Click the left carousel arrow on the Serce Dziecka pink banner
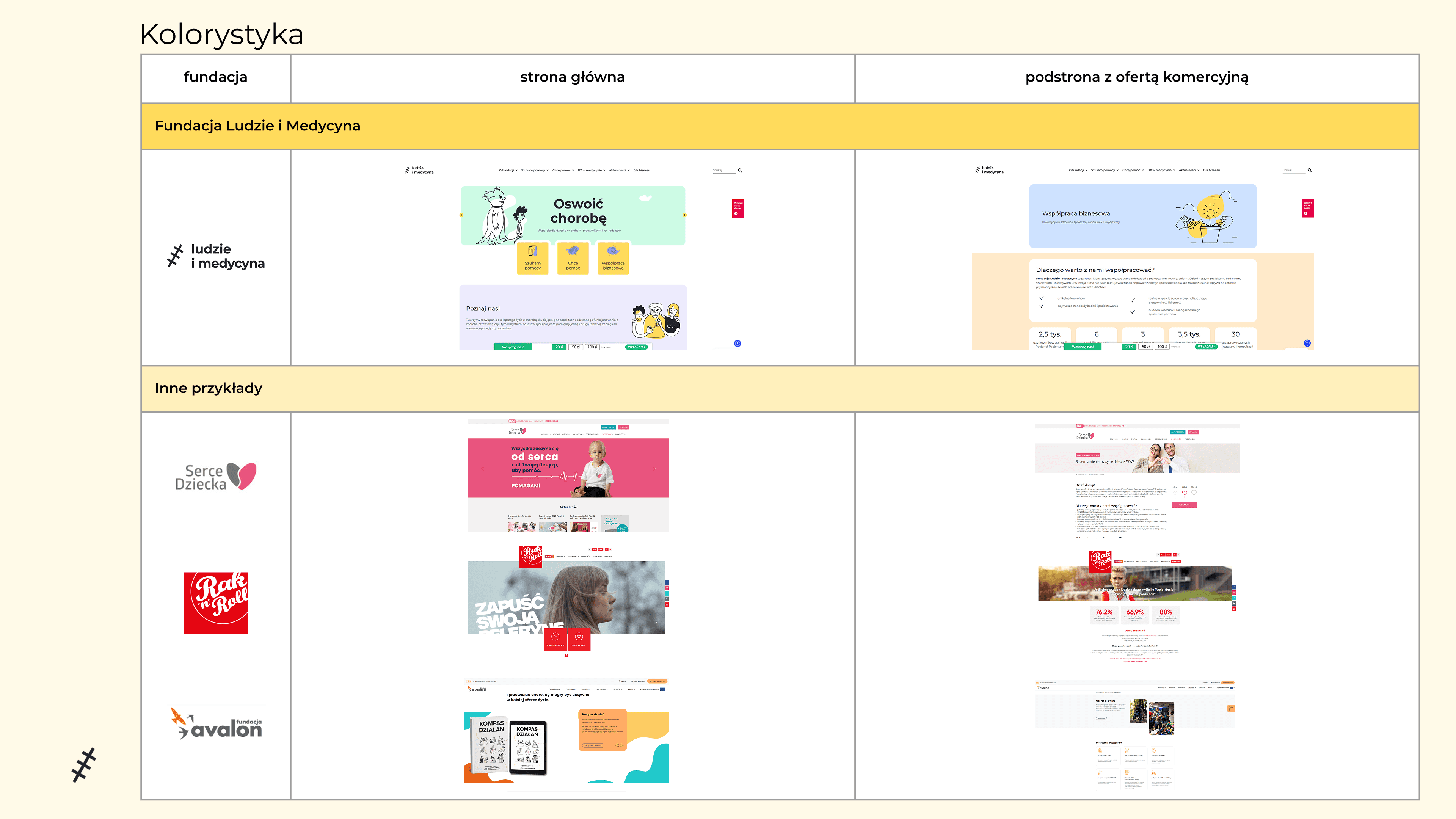 tap(483, 468)
